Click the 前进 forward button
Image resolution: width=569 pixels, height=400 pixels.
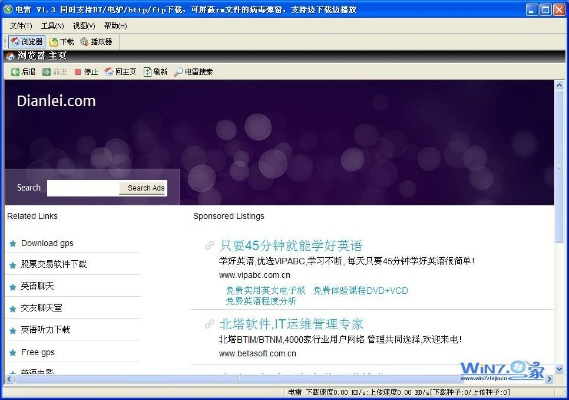click(x=54, y=72)
